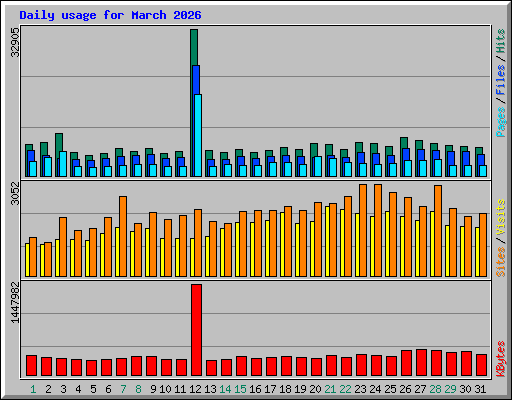512x400 pixels.
Task: Click the chart title Daily usage for March 2026
Action: tap(110, 15)
